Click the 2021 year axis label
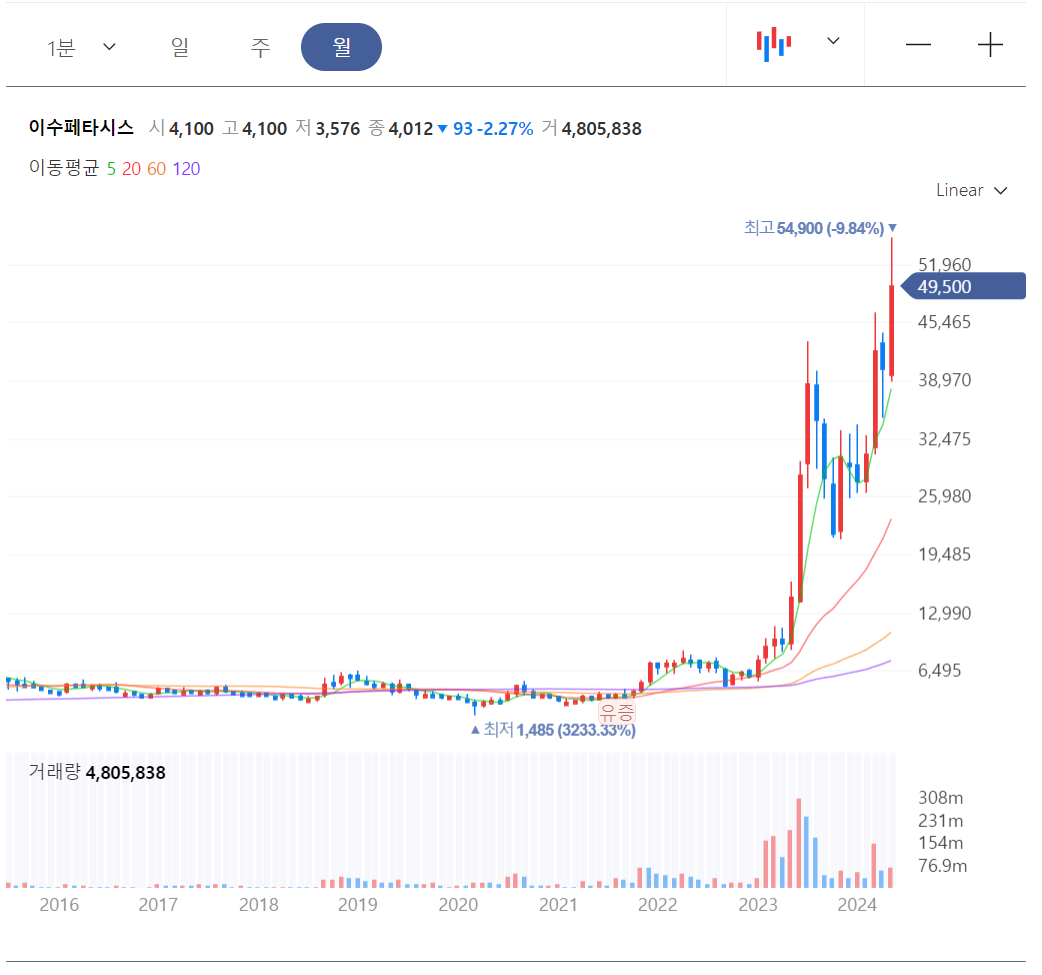Screen dimensions: 1042x975 coord(558,905)
